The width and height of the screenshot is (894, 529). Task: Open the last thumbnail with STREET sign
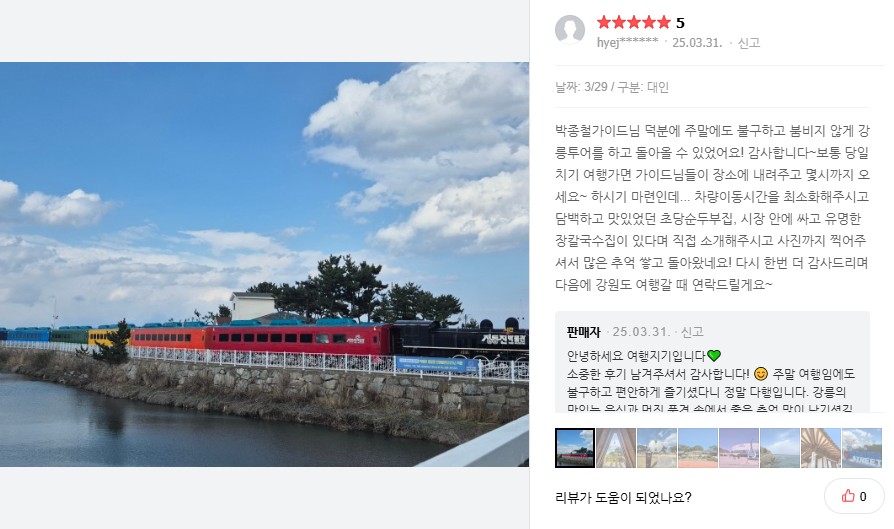click(862, 448)
